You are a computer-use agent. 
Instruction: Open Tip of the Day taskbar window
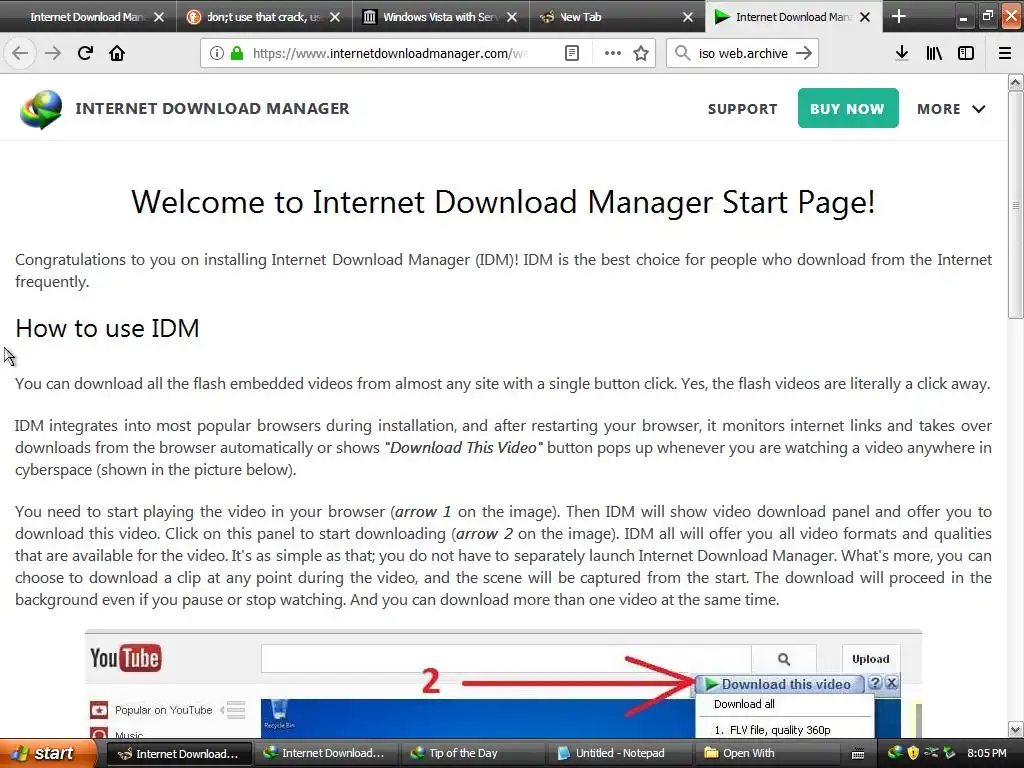(471, 754)
